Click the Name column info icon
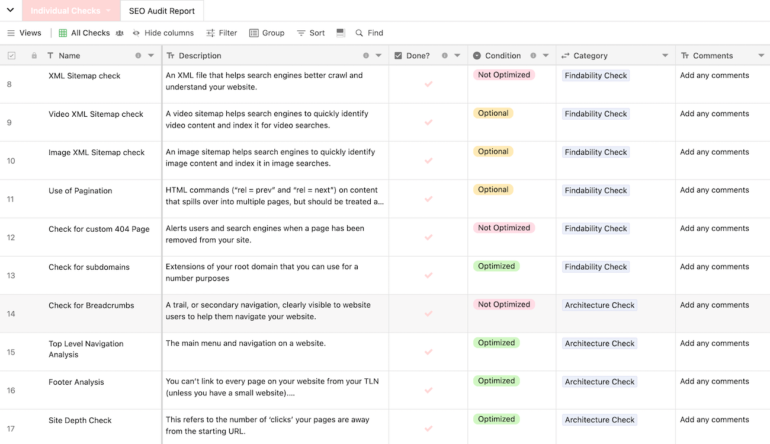 click(138, 56)
